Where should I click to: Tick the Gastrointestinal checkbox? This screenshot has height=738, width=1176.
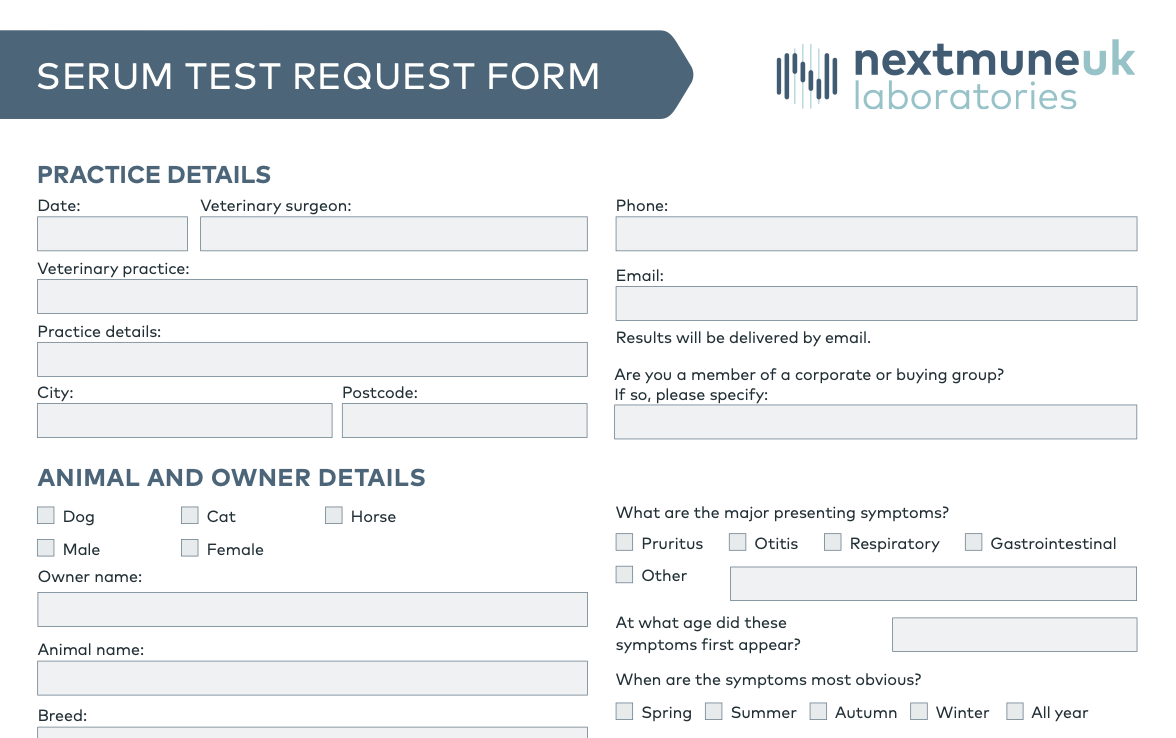(974, 542)
